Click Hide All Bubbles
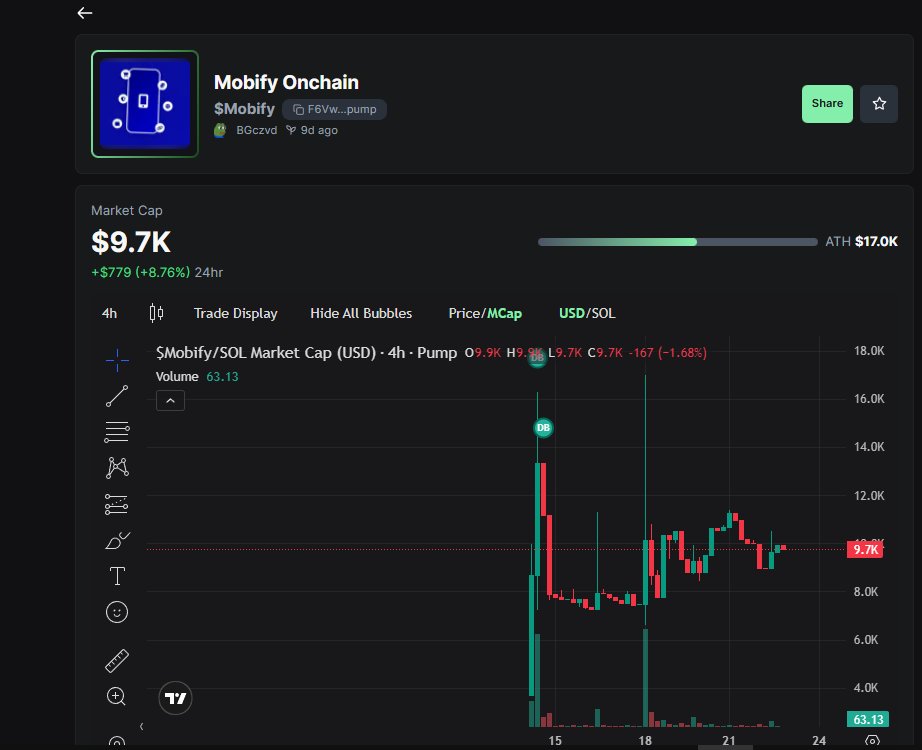This screenshot has width=922, height=750. pos(361,313)
